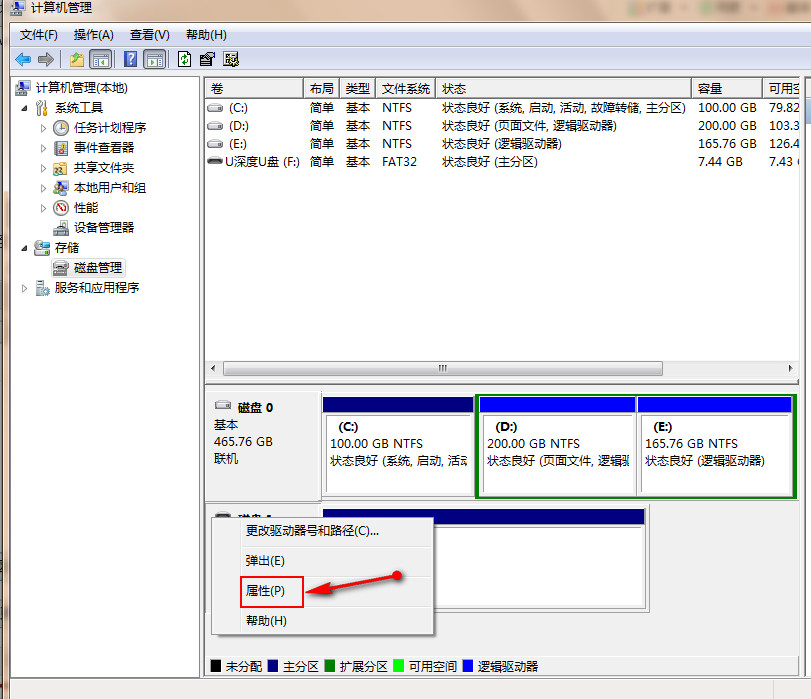Toggle the Show/Hide Action Pane toolbar button
Screen dimensions: 811x699
[x=155, y=59]
